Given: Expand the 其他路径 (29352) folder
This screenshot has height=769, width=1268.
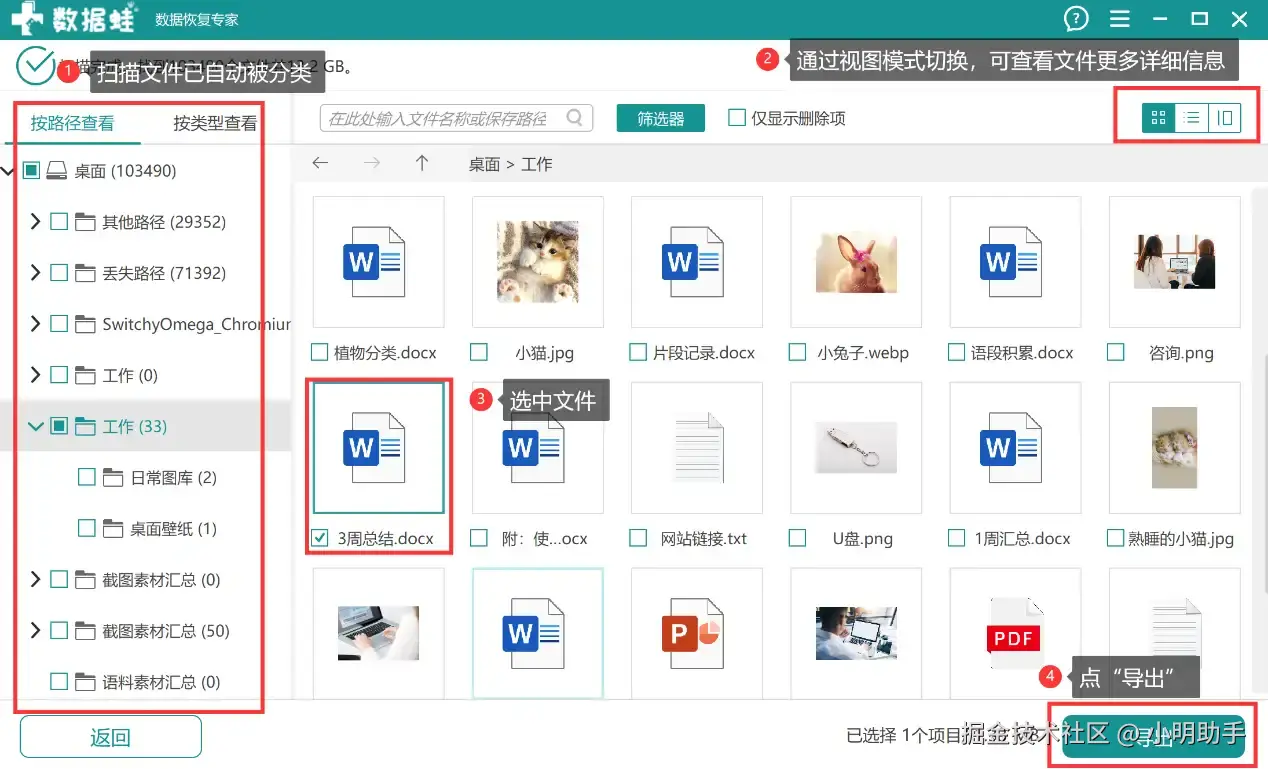Looking at the screenshot, I should 36,222.
